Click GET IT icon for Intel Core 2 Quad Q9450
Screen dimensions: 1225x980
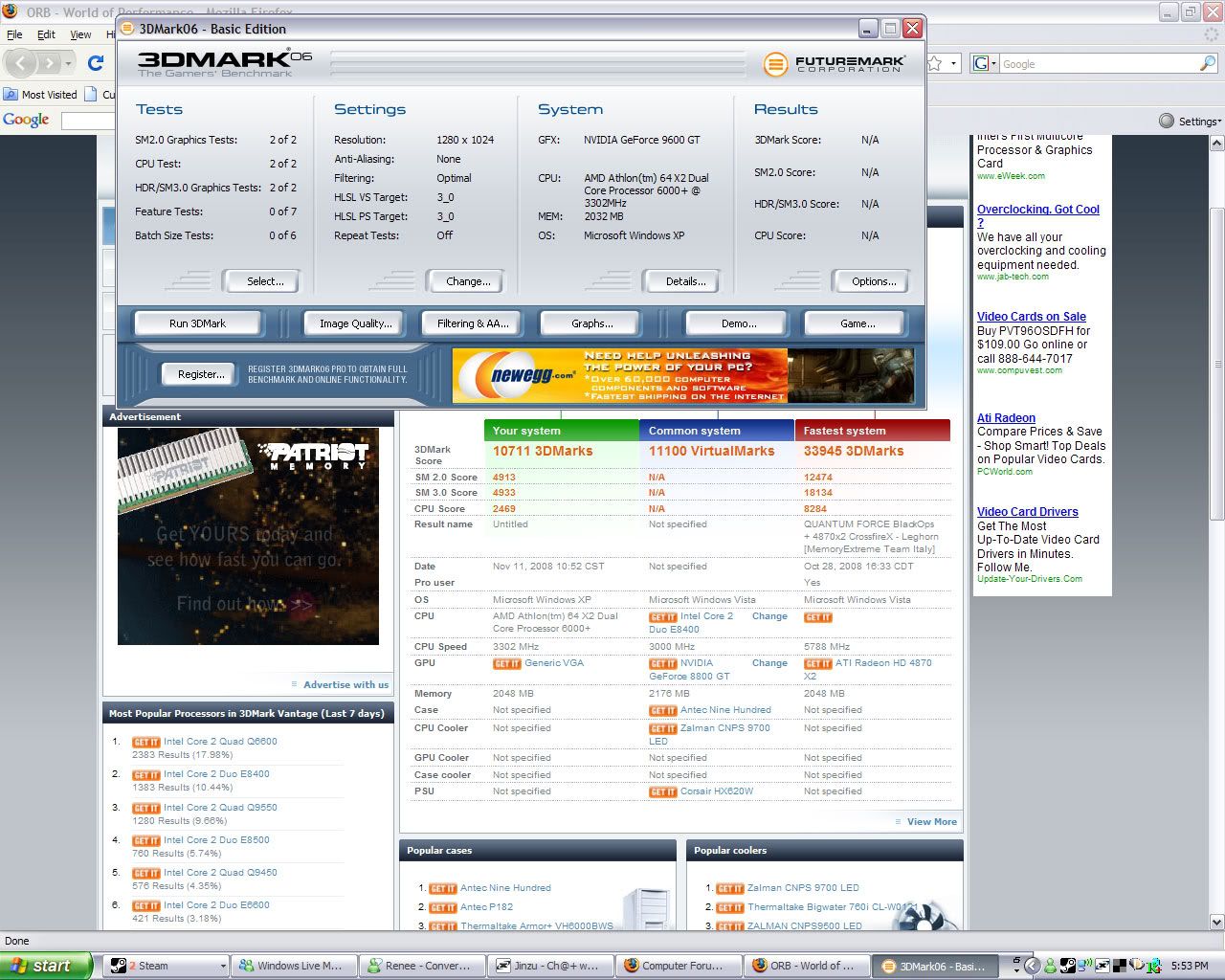coord(146,873)
